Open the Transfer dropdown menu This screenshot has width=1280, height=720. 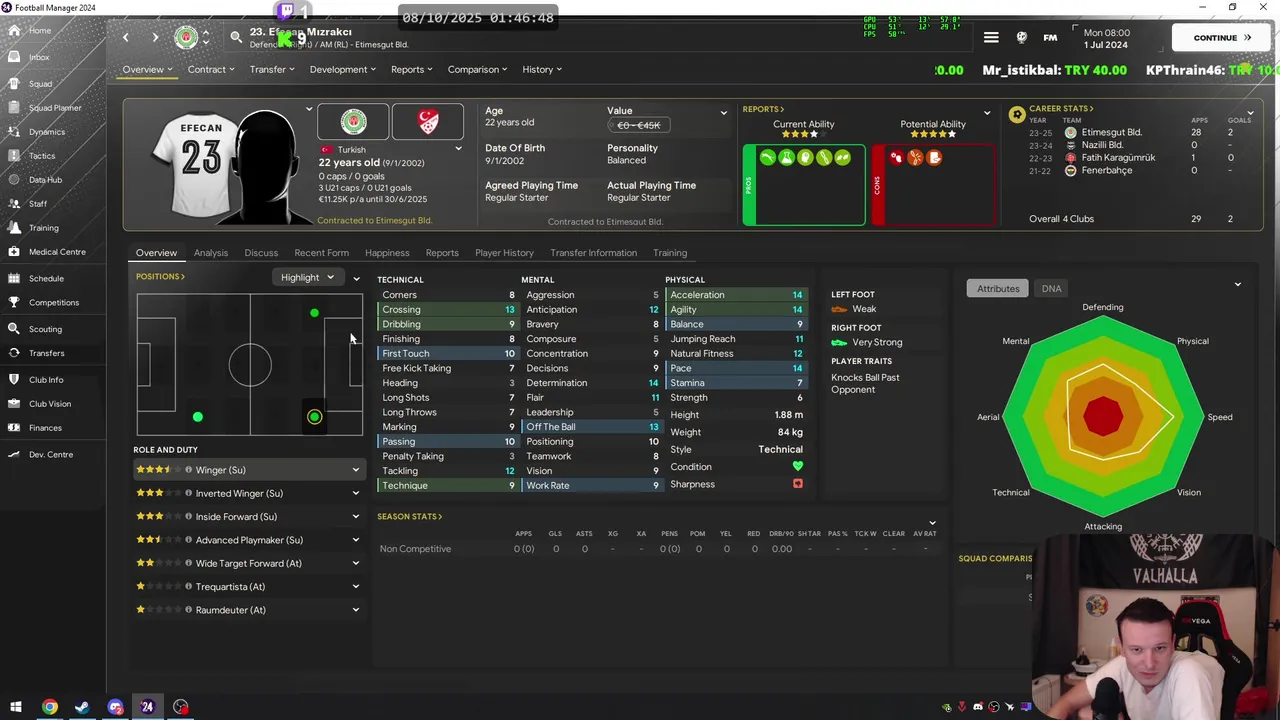[x=272, y=70]
